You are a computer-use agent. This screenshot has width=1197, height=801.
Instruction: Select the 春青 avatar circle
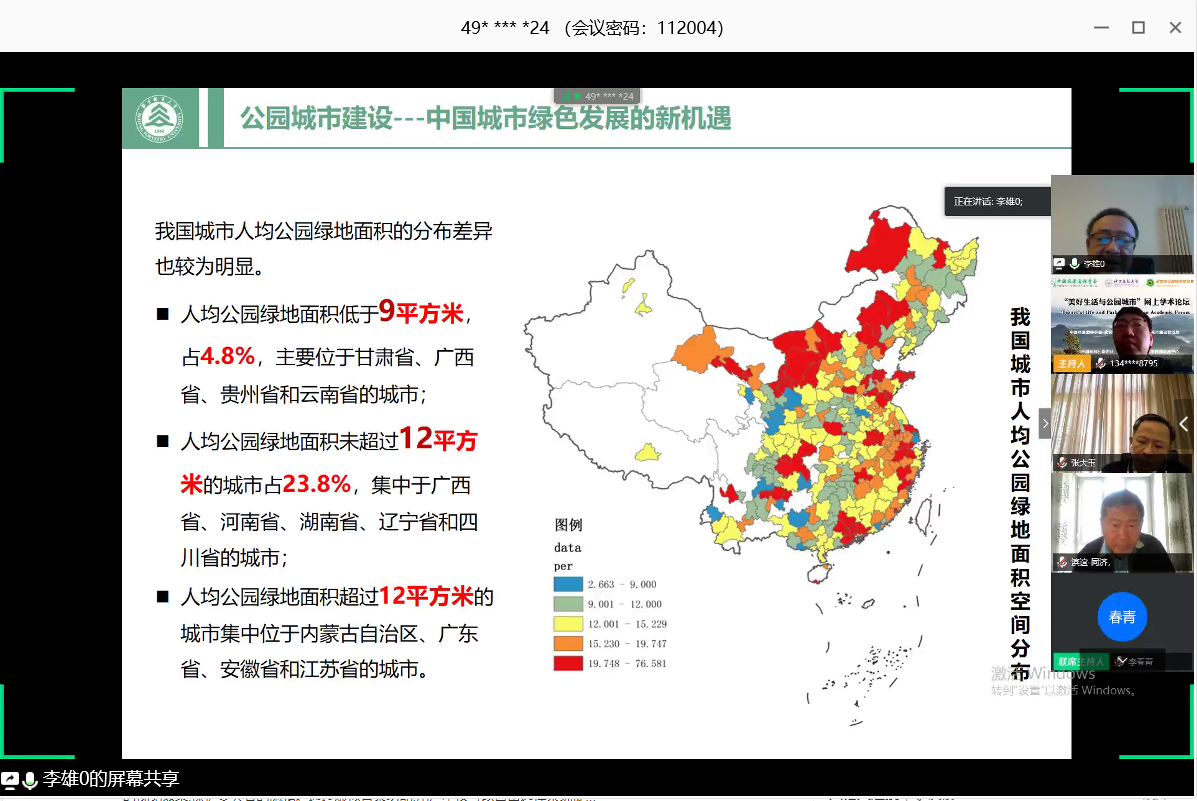pos(1122,617)
